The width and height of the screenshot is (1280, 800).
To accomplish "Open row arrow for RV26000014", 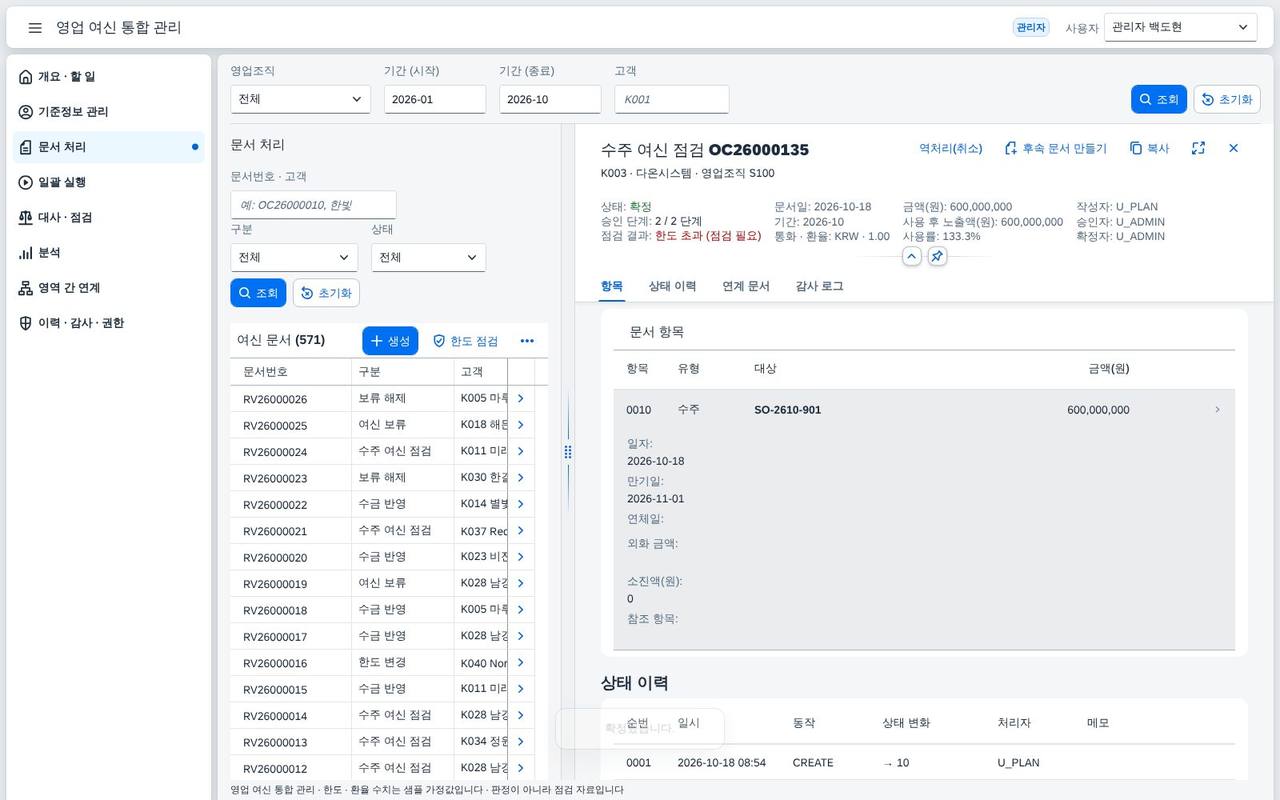I will 520,716.
